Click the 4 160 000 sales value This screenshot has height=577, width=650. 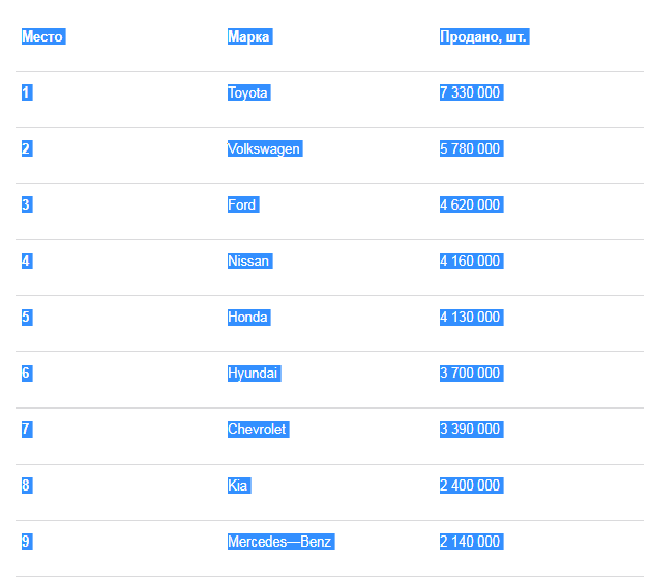(x=470, y=261)
